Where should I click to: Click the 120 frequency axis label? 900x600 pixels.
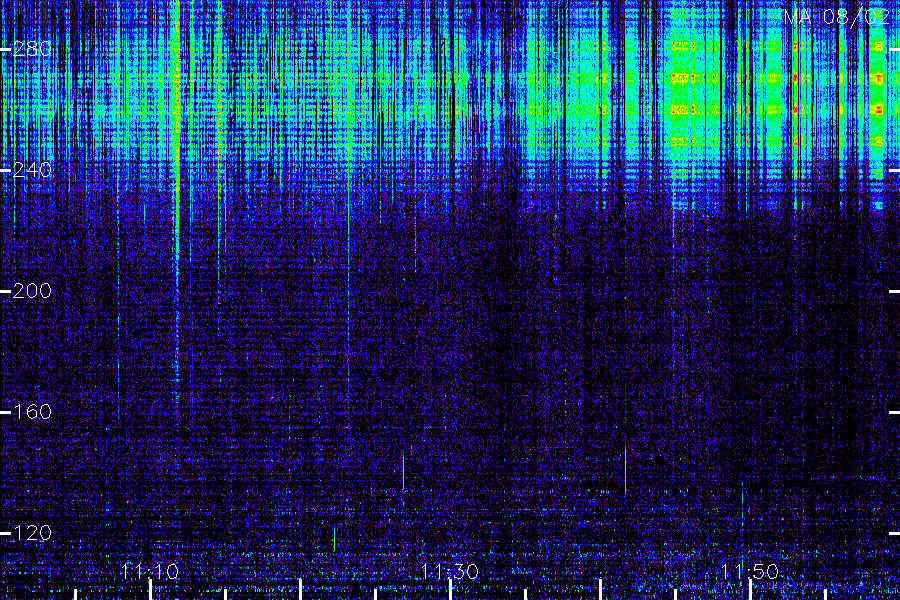pyautogui.click(x=32, y=533)
